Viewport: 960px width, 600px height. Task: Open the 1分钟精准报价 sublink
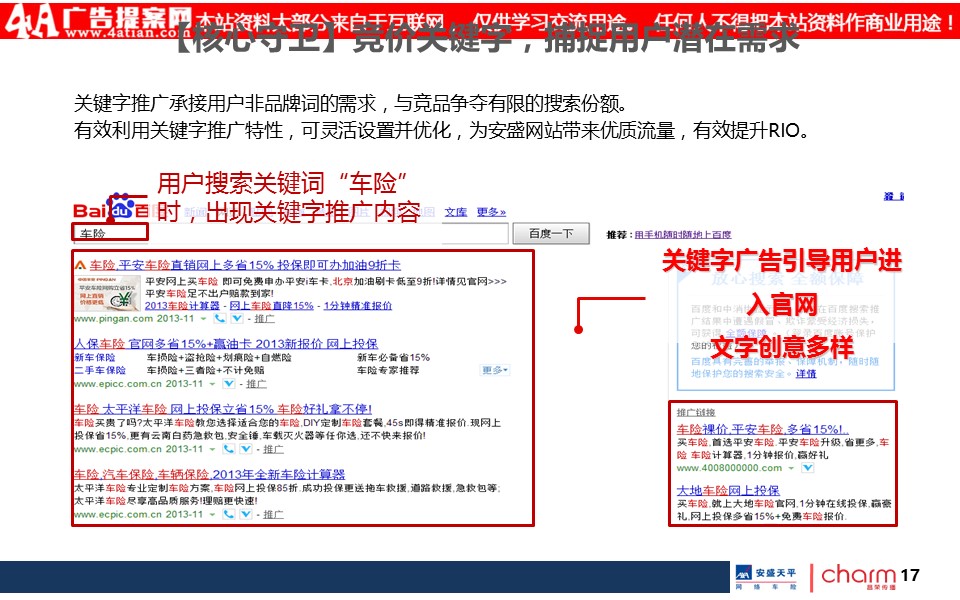pyautogui.click(x=358, y=305)
